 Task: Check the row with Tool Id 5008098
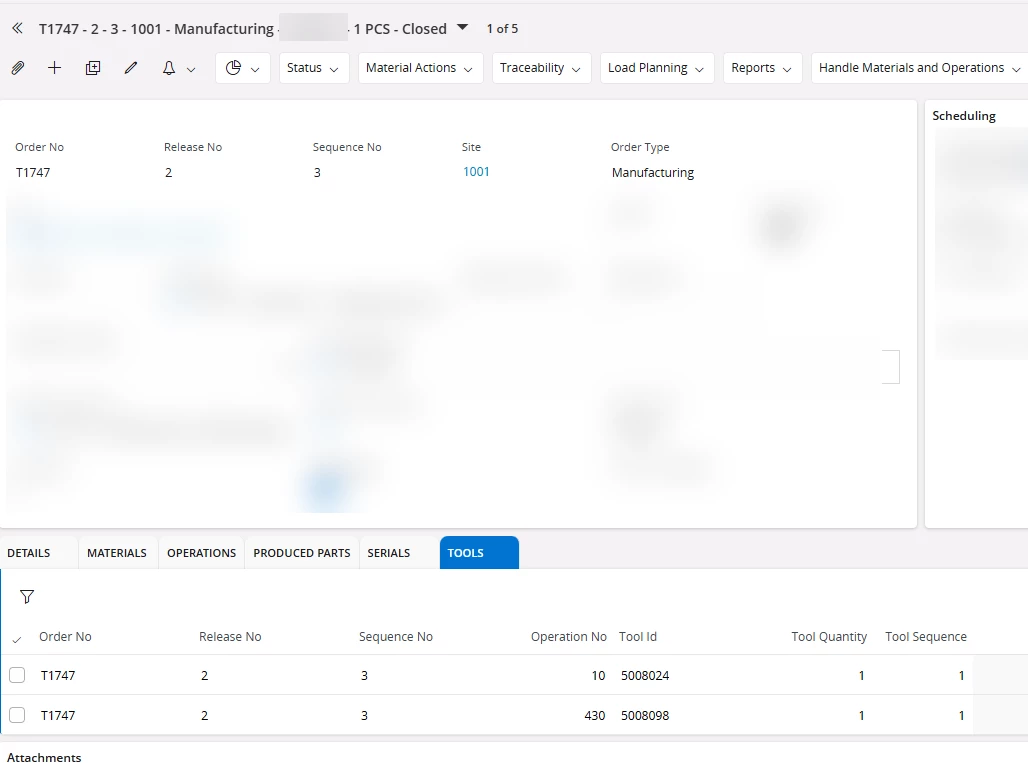[x=17, y=715]
